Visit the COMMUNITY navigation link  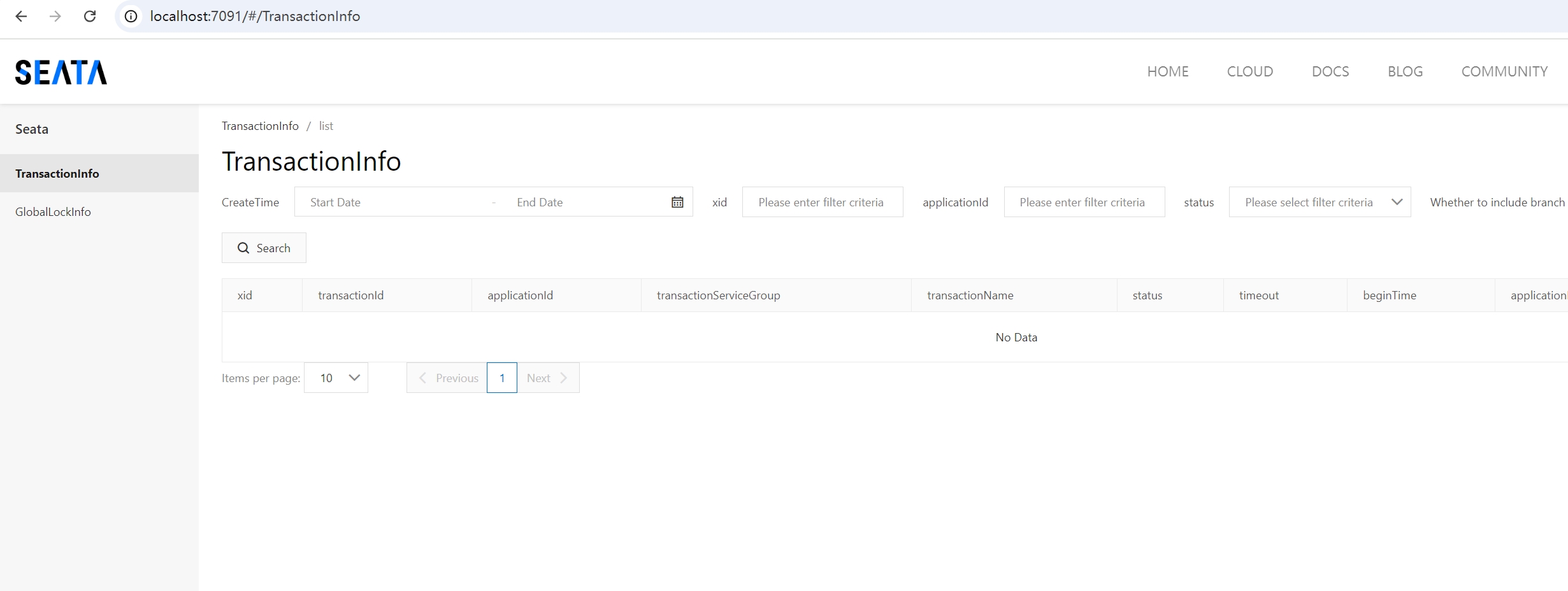1504,71
